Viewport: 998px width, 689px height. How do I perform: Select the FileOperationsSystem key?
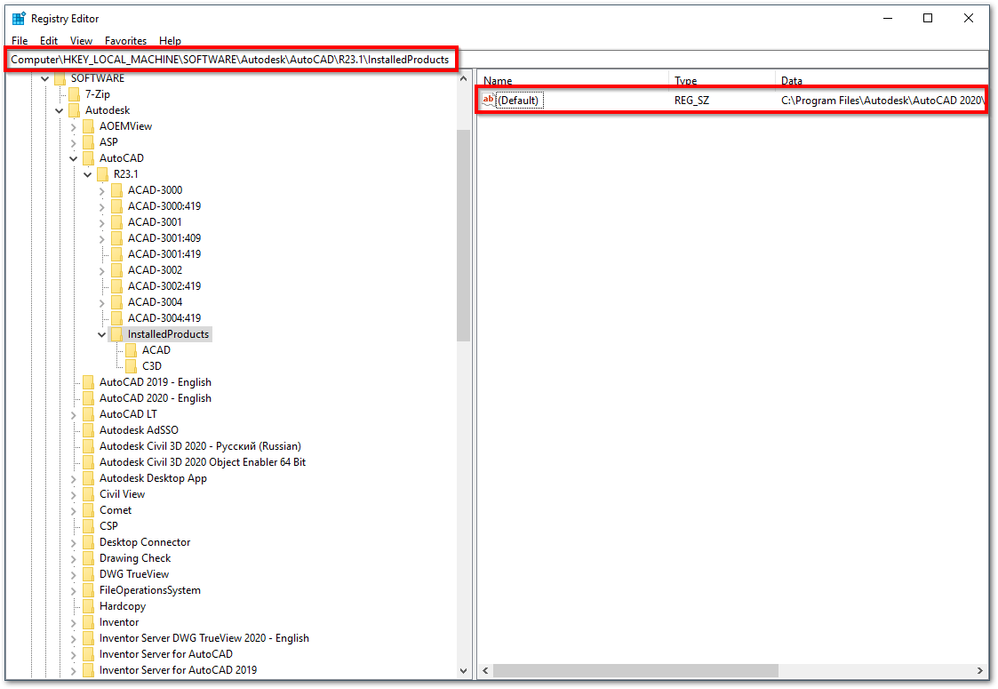[x=150, y=590]
